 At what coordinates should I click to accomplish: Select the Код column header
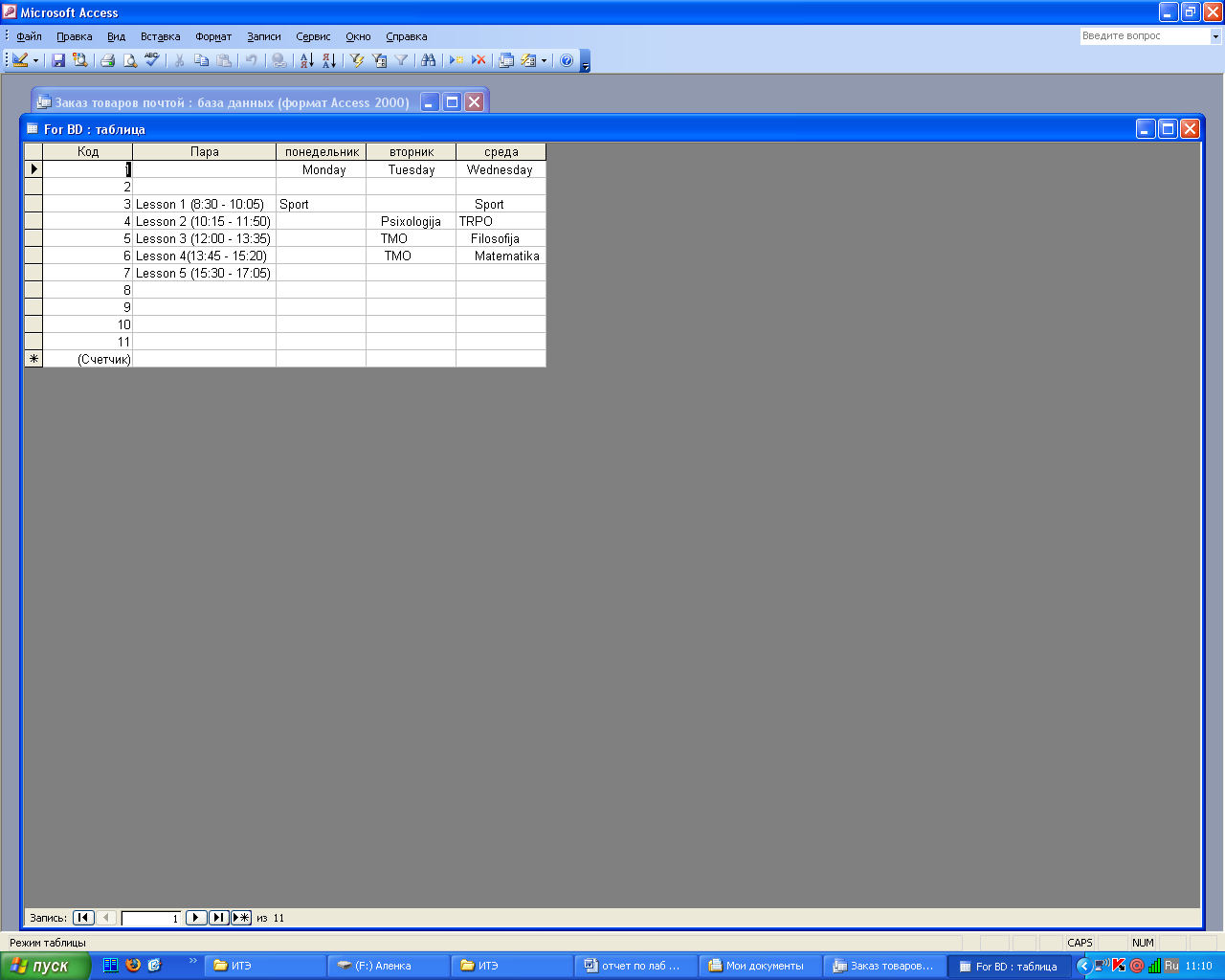[88, 151]
